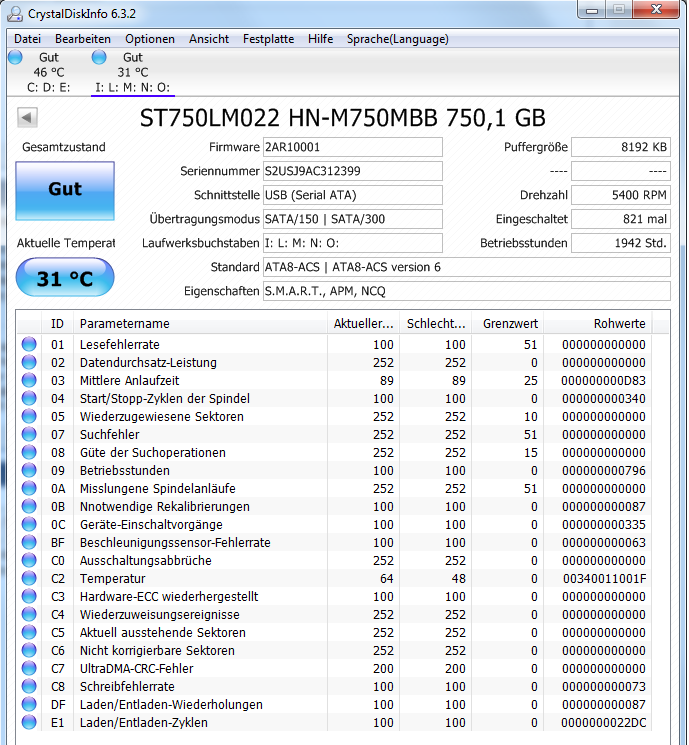Click the Schlecht column header

tap(436, 324)
